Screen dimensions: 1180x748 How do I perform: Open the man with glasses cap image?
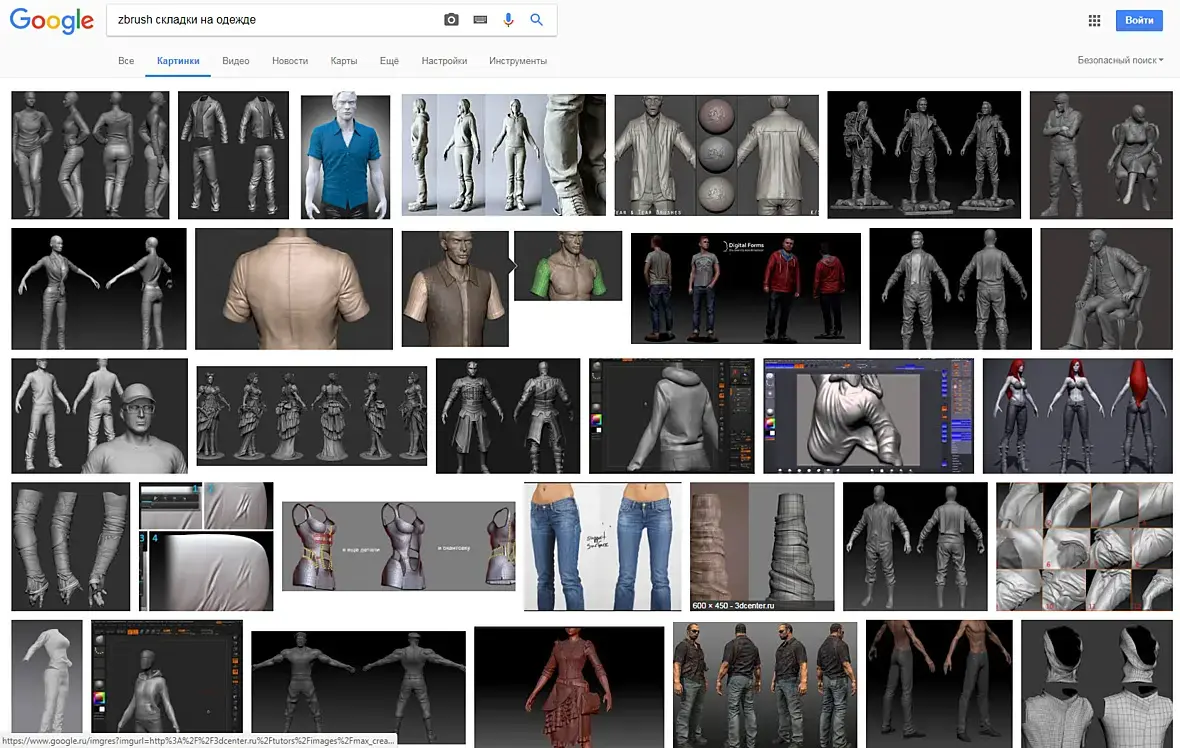99,415
